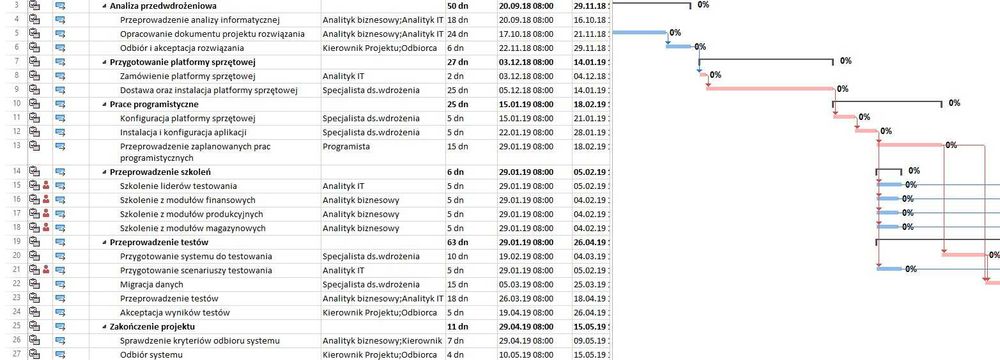The height and width of the screenshot is (360, 1000).
Task: Collapse the Prace programistyczne summary task
Action: click(x=105, y=105)
